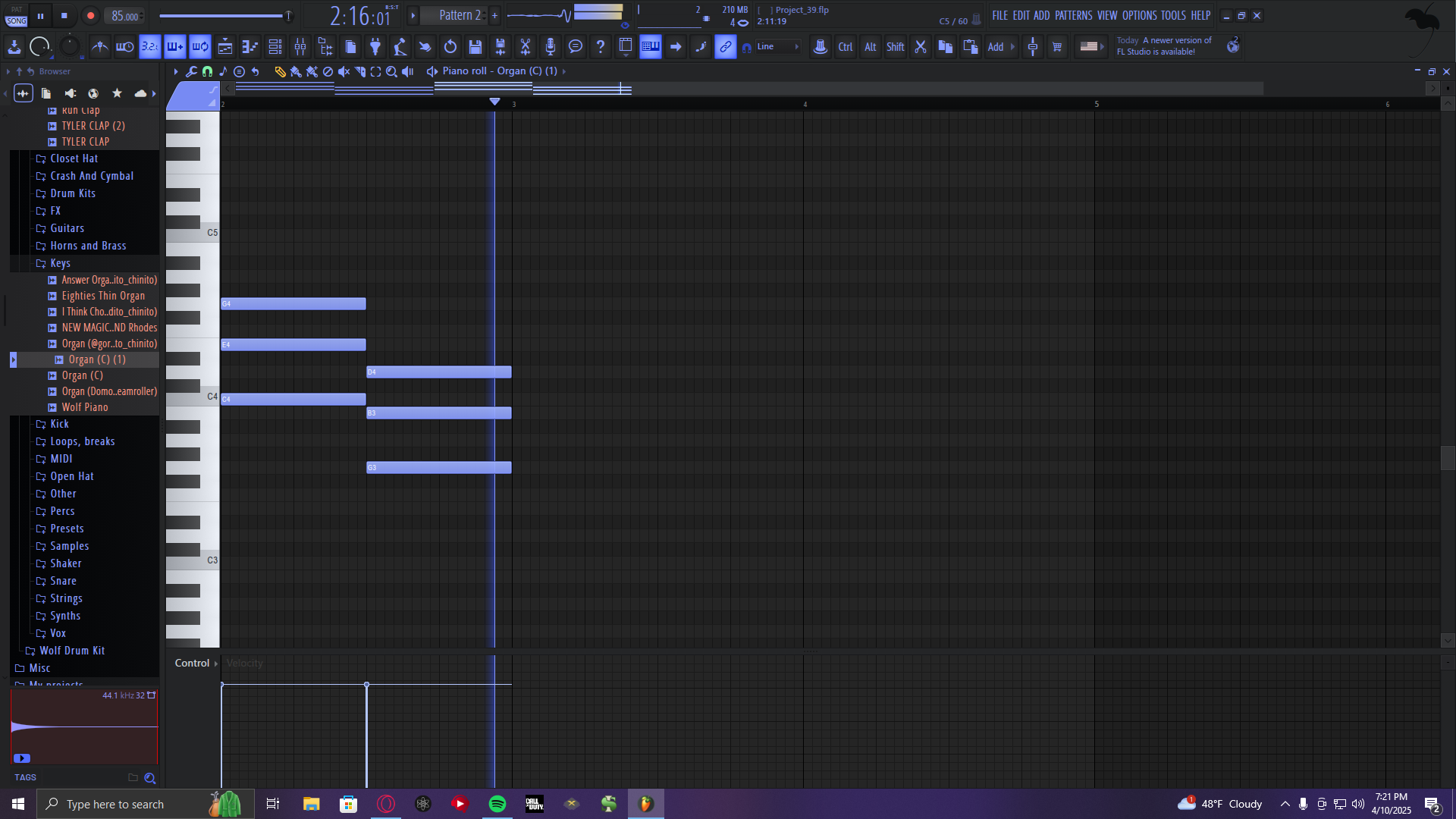Click the microphone recording icon
Screen dimensions: 1456x819
click(551, 47)
